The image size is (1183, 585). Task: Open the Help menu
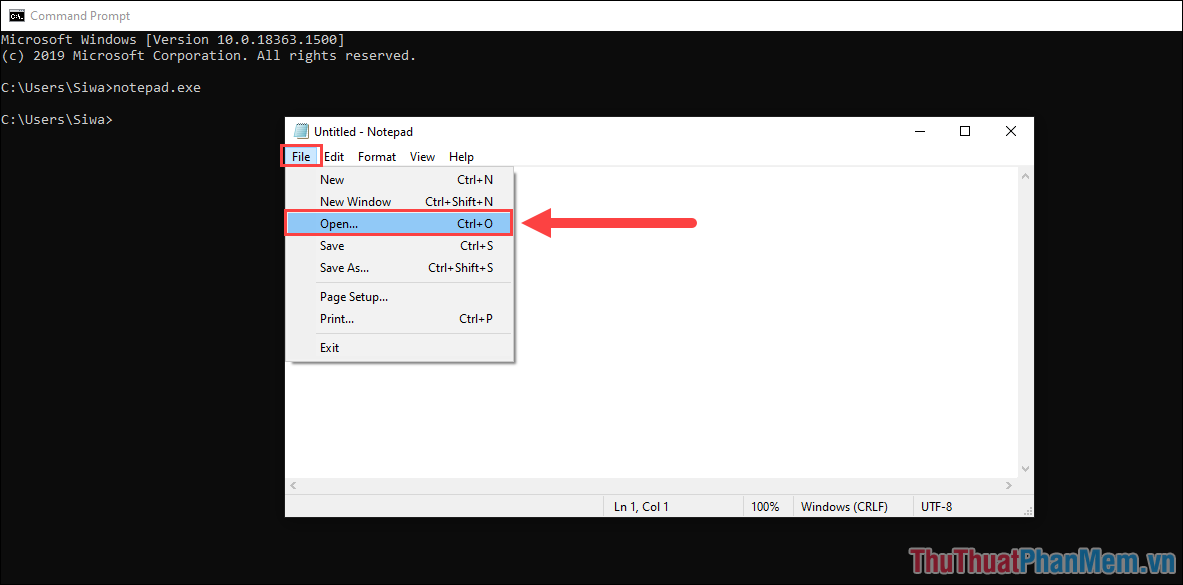[461, 156]
